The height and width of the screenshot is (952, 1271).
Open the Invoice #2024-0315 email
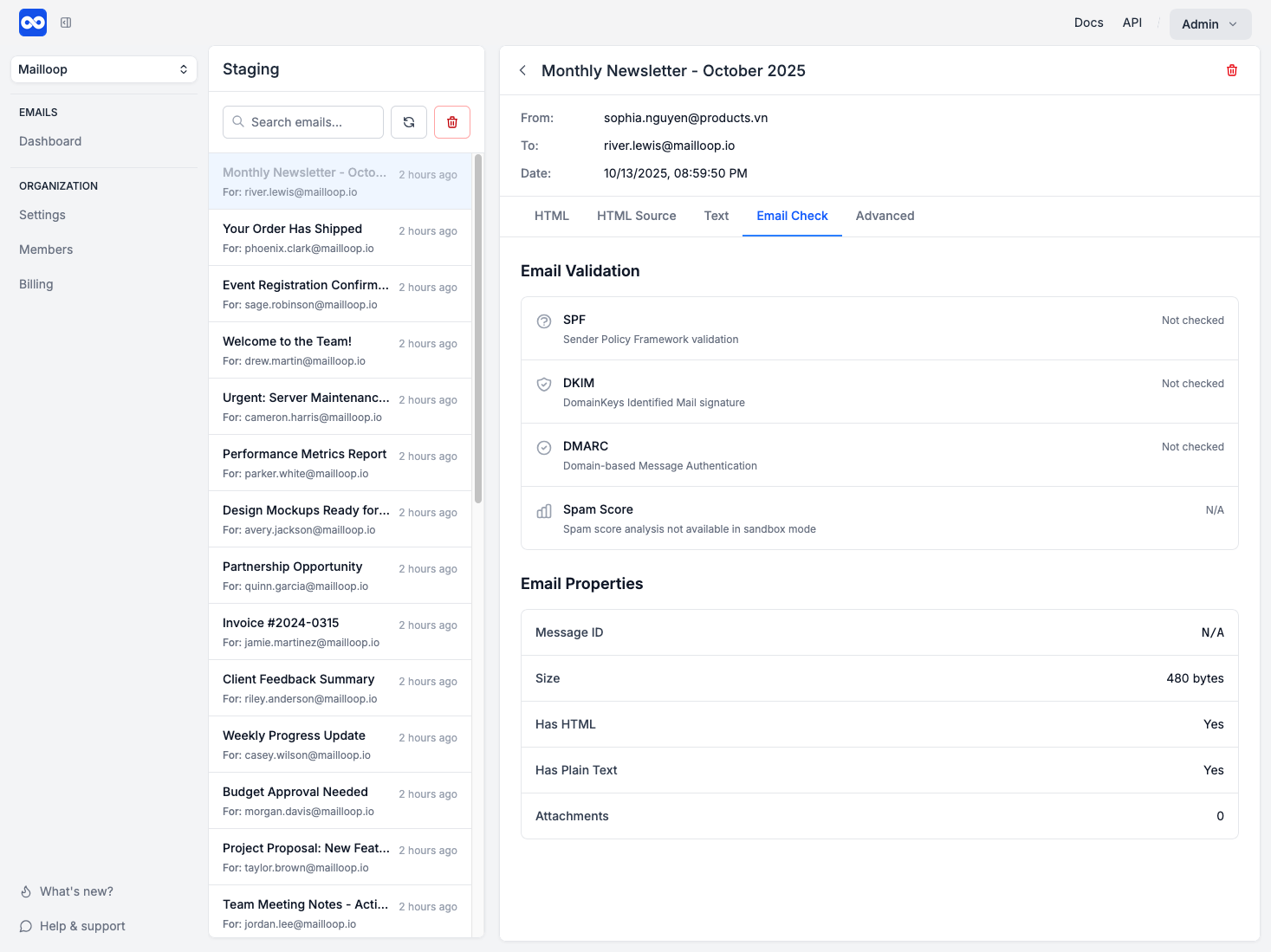click(339, 631)
